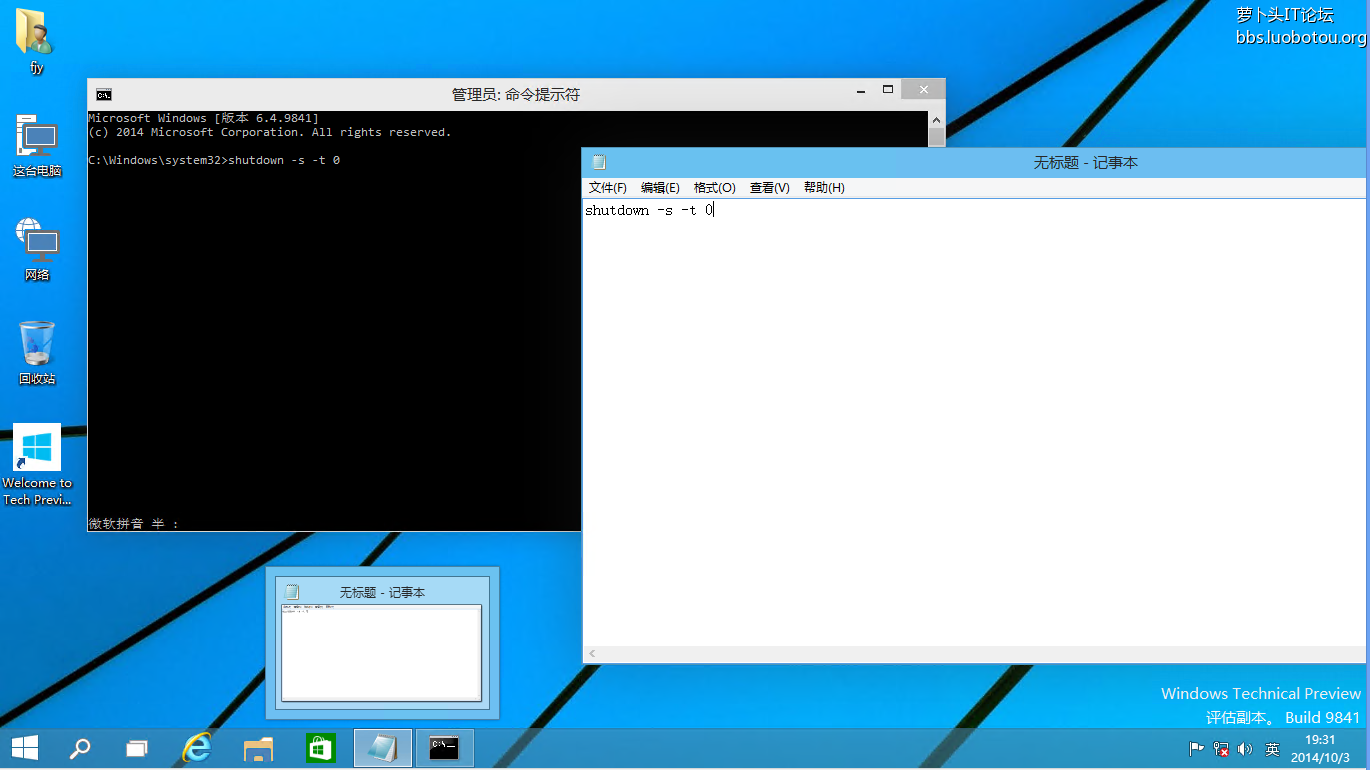The height and width of the screenshot is (770, 1370).
Task: Switch input language via 英 indicator
Action: [1272, 749]
